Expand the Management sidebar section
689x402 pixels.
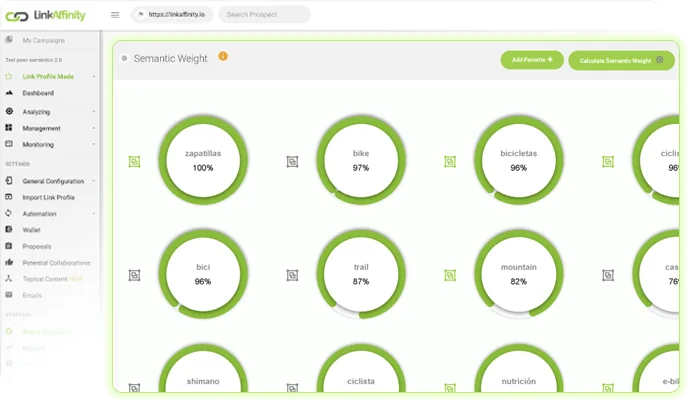[50, 128]
